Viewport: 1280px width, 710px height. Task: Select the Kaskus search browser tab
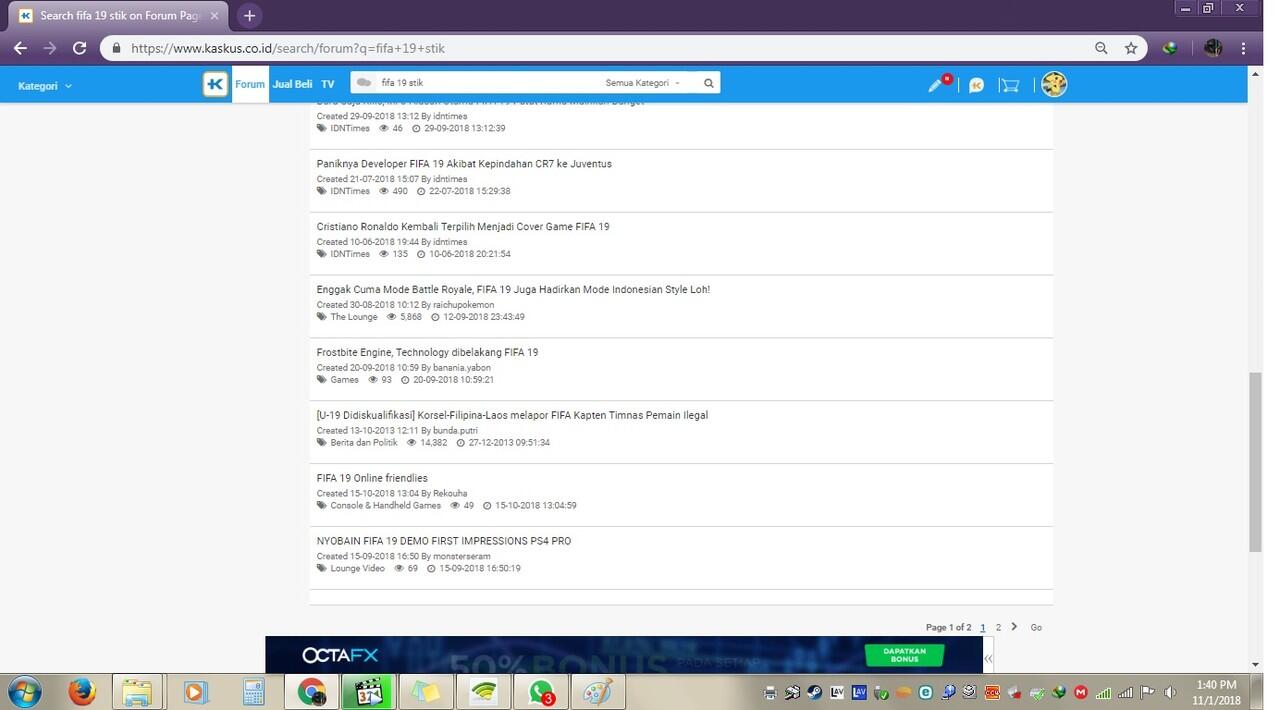pos(118,16)
